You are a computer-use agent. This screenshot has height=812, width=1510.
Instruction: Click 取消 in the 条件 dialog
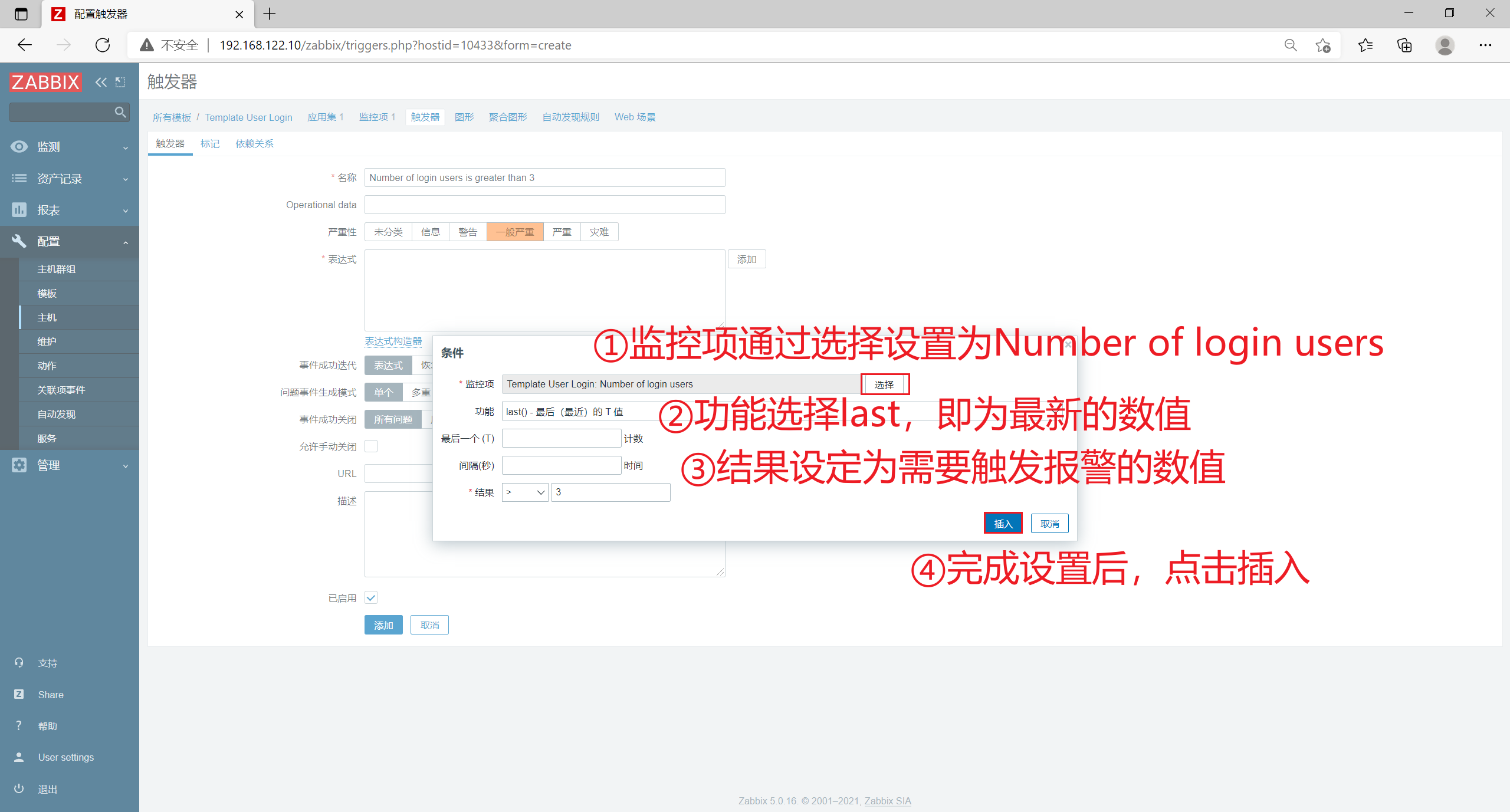pyautogui.click(x=1050, y=523)
